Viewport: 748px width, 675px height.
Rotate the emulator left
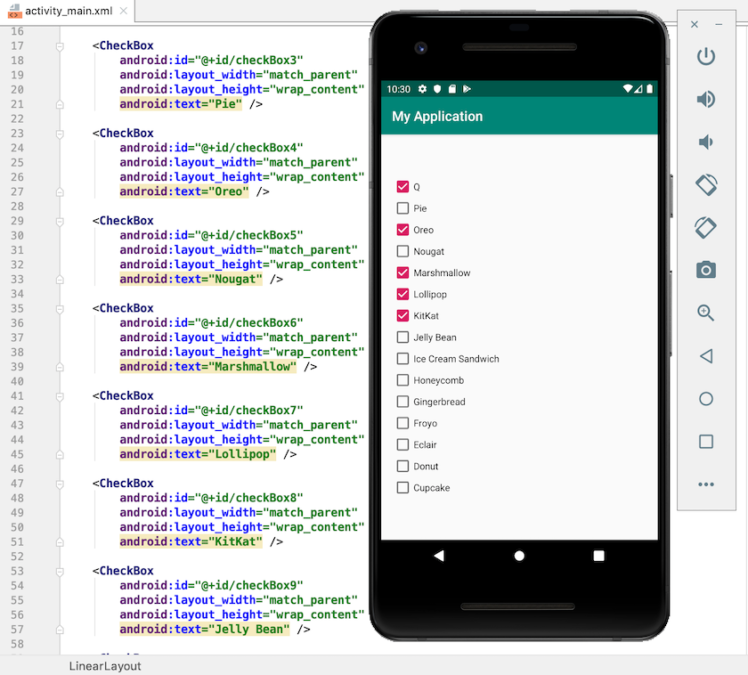coord(706,185)
